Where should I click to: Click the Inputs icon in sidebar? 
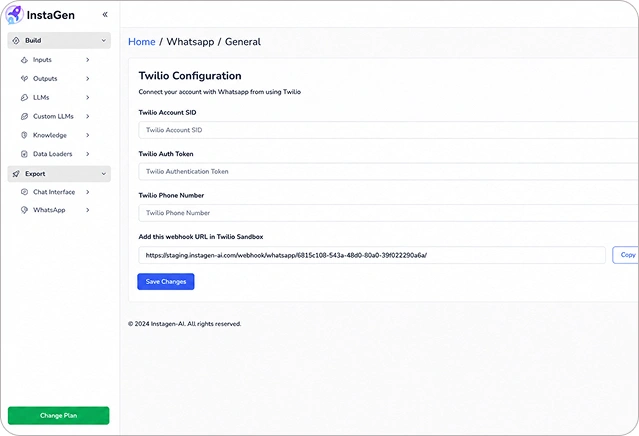tap(24, 60)
